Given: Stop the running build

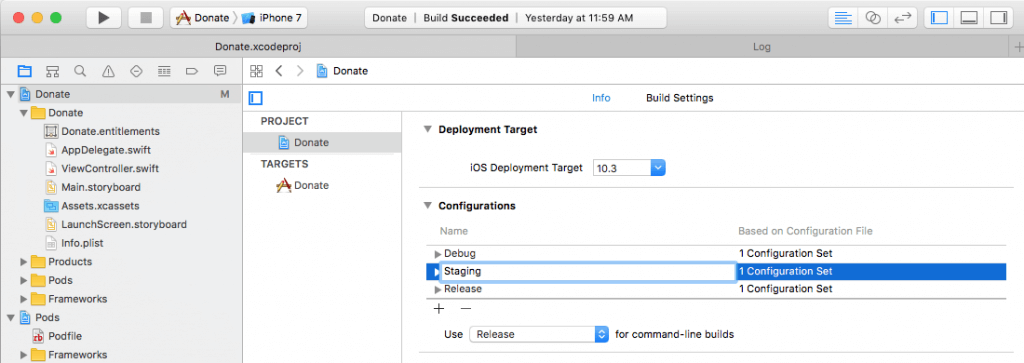Looking at the screenshot, I should point(146,18).
